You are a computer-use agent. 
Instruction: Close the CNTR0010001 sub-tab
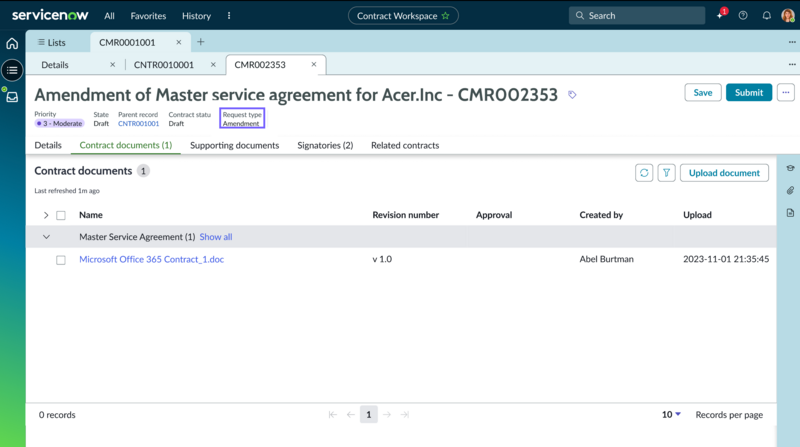pos(213,65)
